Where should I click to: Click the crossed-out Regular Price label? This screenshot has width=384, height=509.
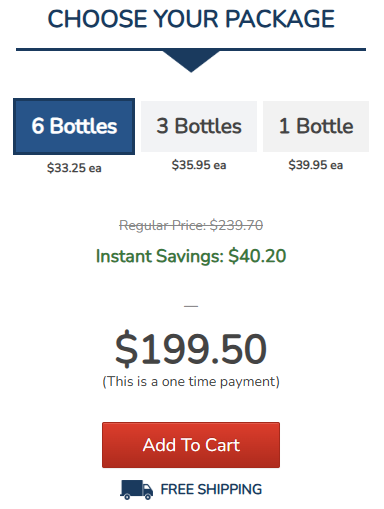point(163,226)
